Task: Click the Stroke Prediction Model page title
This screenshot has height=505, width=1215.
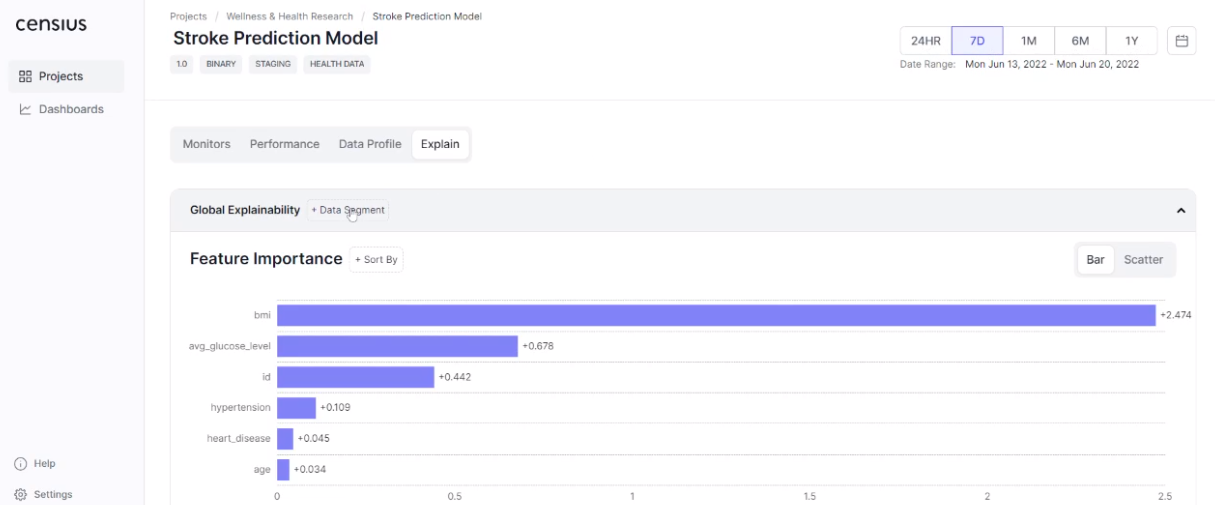Action: (276, 39)
